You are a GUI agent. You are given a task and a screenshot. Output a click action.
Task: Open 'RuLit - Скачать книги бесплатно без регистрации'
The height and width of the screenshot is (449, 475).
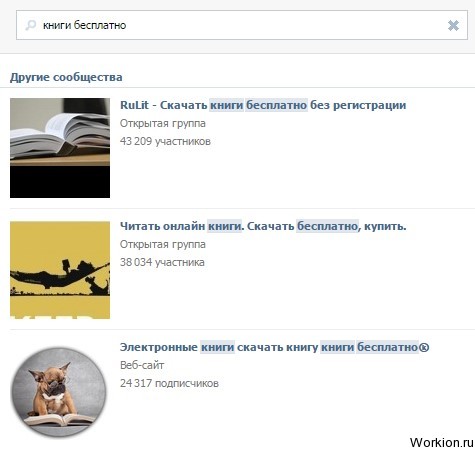263,105
